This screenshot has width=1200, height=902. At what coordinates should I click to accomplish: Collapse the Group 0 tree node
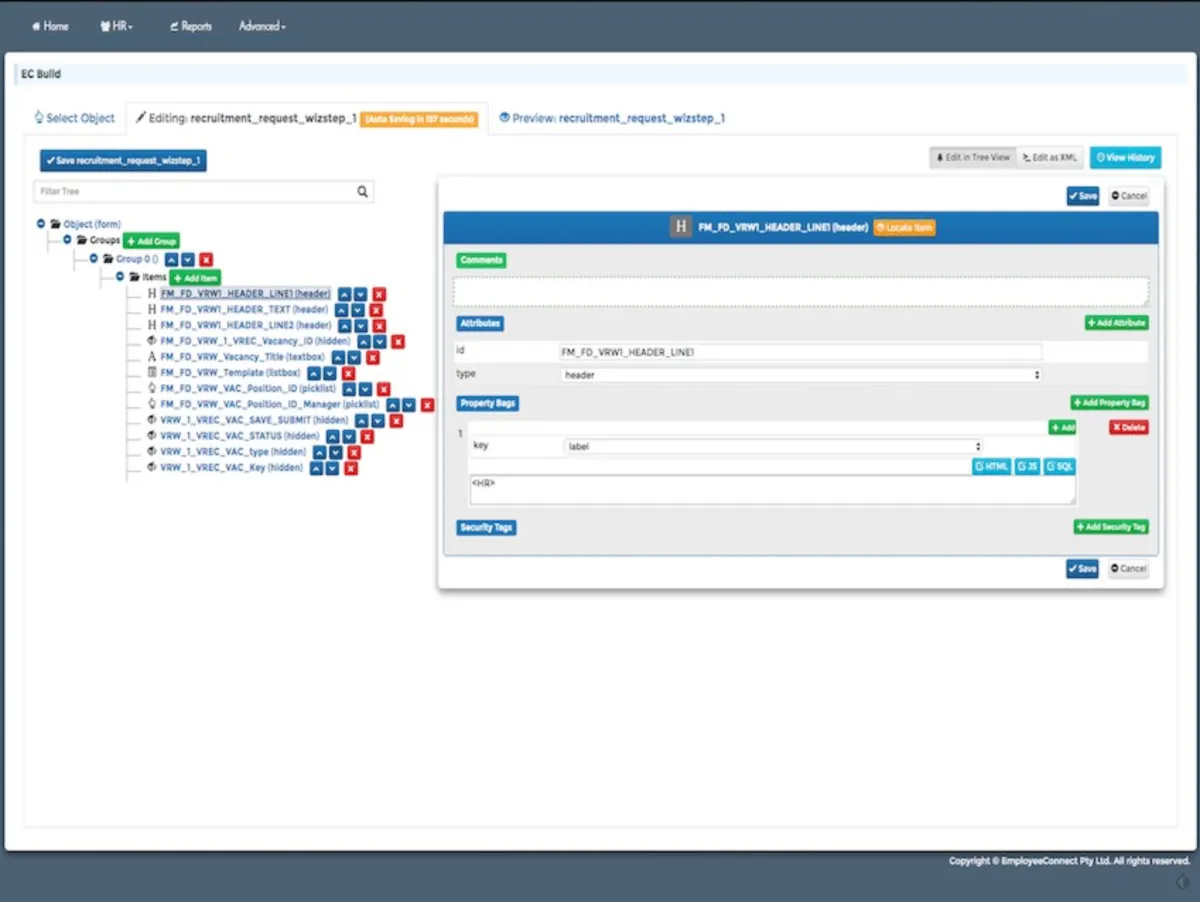94,258
